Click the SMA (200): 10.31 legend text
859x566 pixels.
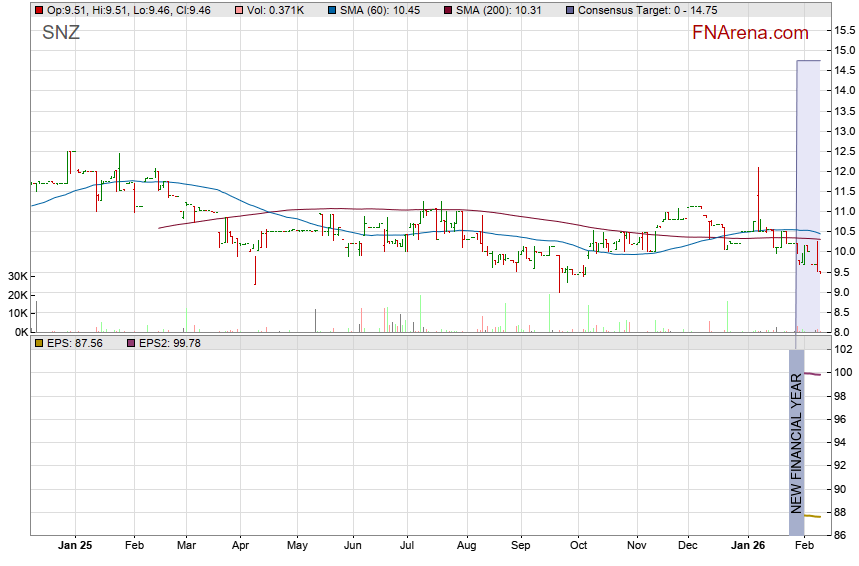499,10
